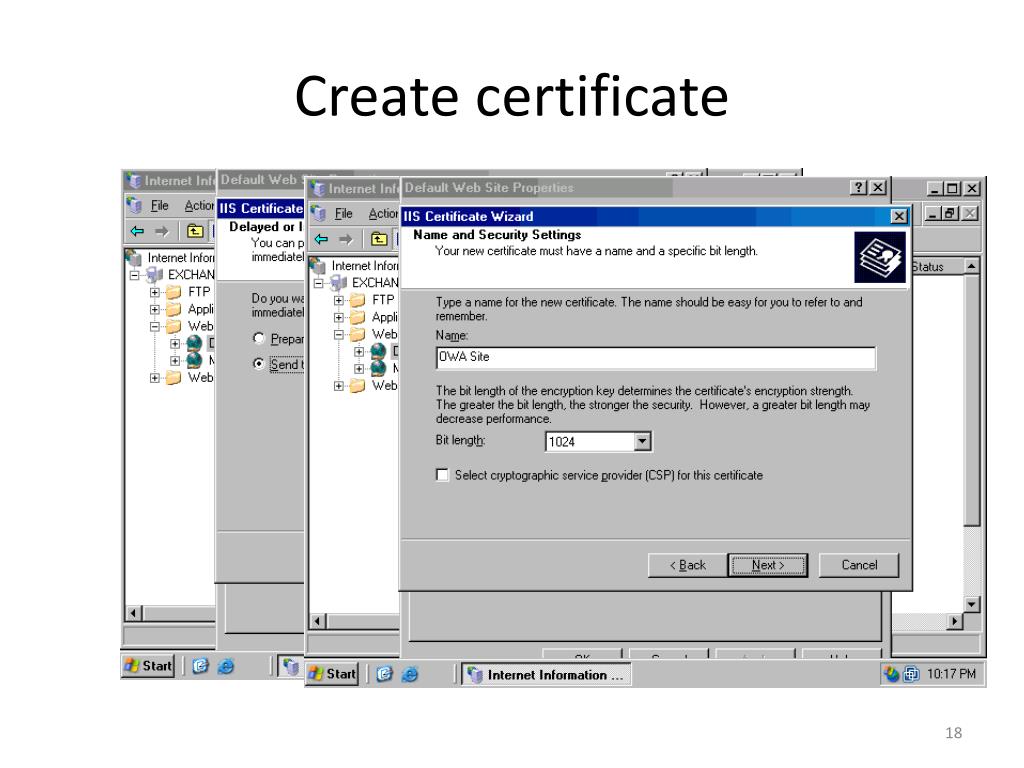1024x768 pixels.
Task: Click show-desktop quick launch icon in rear-left taskbar
Action: (200, 666)
